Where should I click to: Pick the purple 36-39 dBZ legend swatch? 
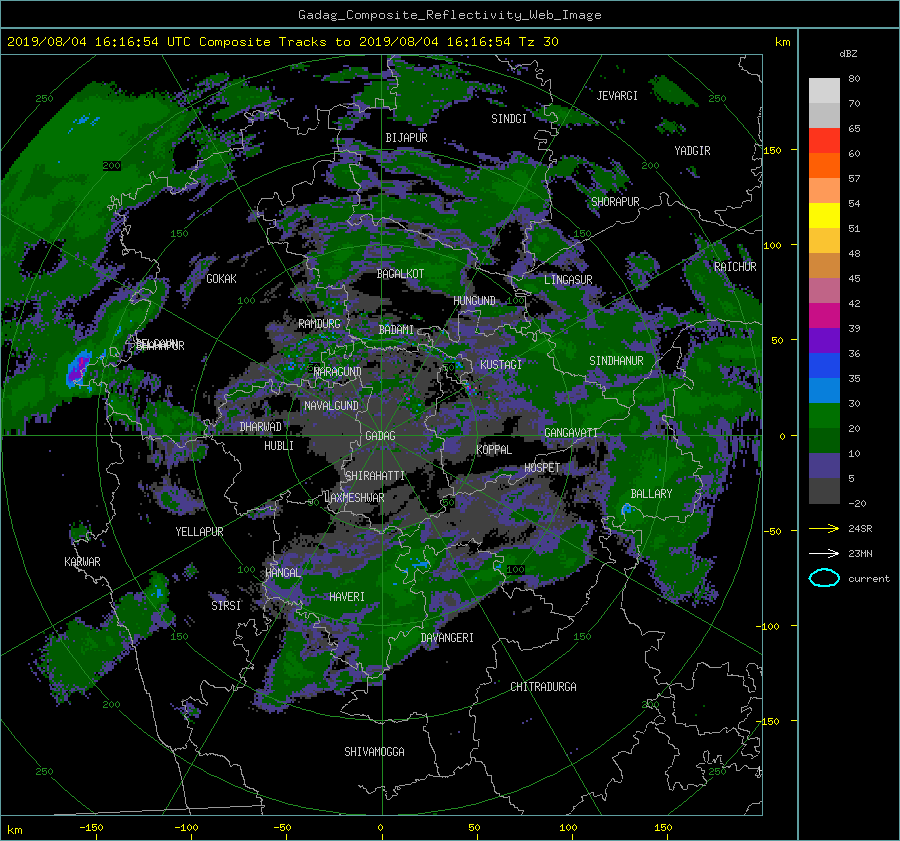pos(824,341)
